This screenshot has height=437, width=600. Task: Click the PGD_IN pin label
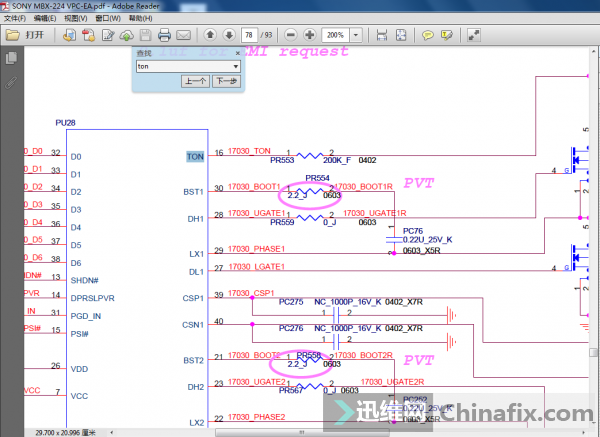(x=86, y=316)
